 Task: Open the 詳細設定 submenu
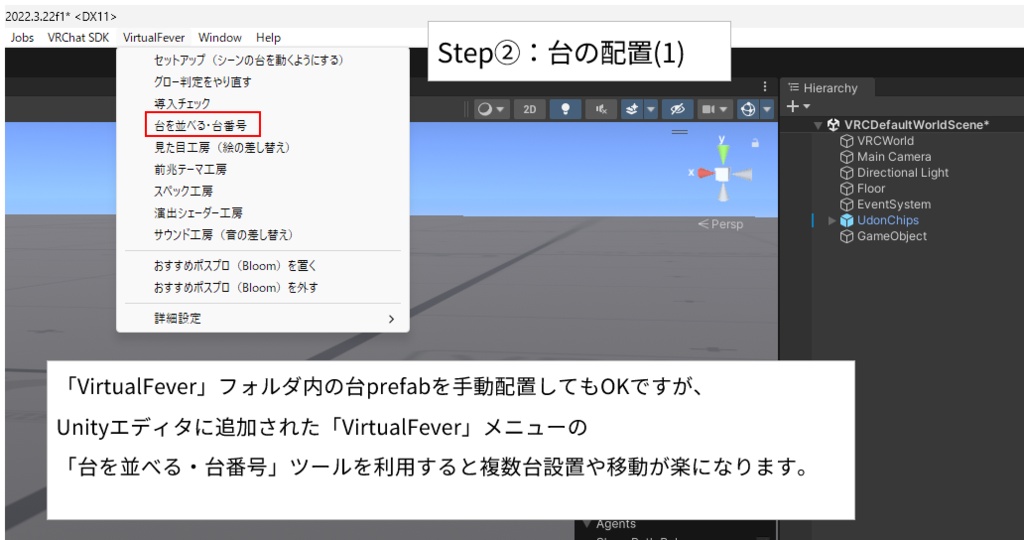click(263, 319)
